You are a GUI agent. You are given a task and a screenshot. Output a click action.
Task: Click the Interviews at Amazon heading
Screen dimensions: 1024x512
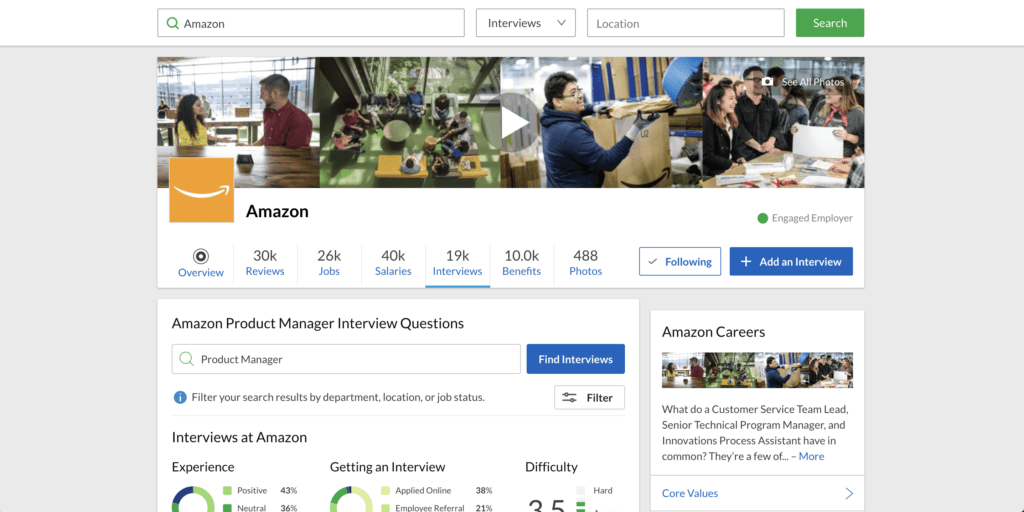[x=239, y=437]
